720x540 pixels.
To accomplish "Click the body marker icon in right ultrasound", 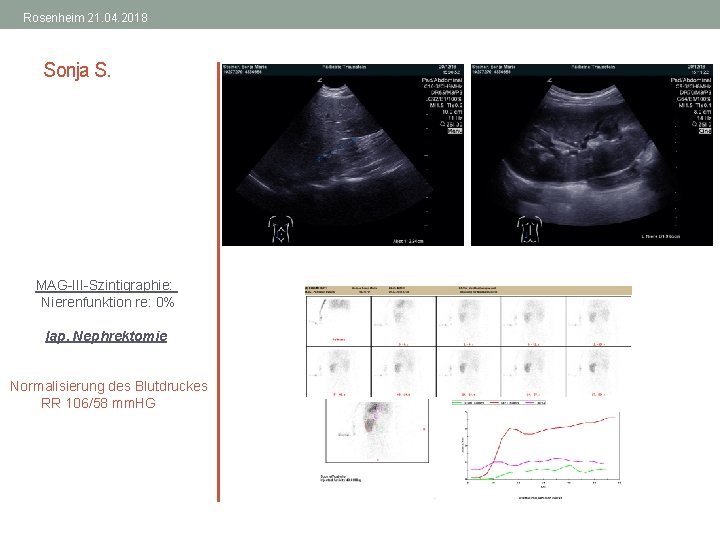I will pyautogui.click(x=529, y=229).
